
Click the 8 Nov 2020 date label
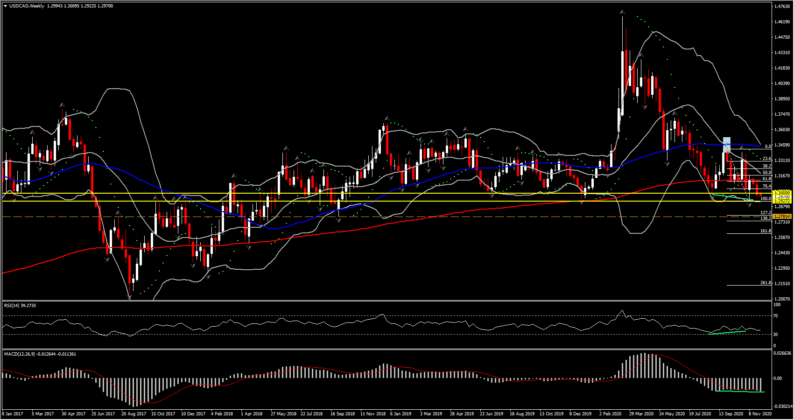(761, 413)
